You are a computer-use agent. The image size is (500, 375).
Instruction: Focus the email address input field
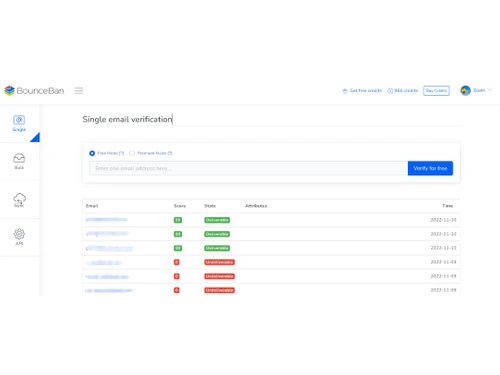[248, 168]
